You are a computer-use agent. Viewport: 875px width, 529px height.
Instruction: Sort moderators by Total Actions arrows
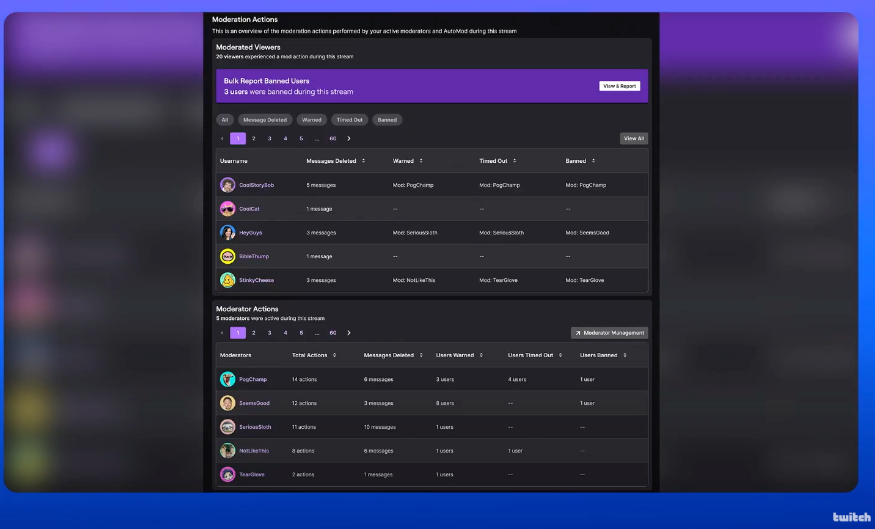coord(334,355)
